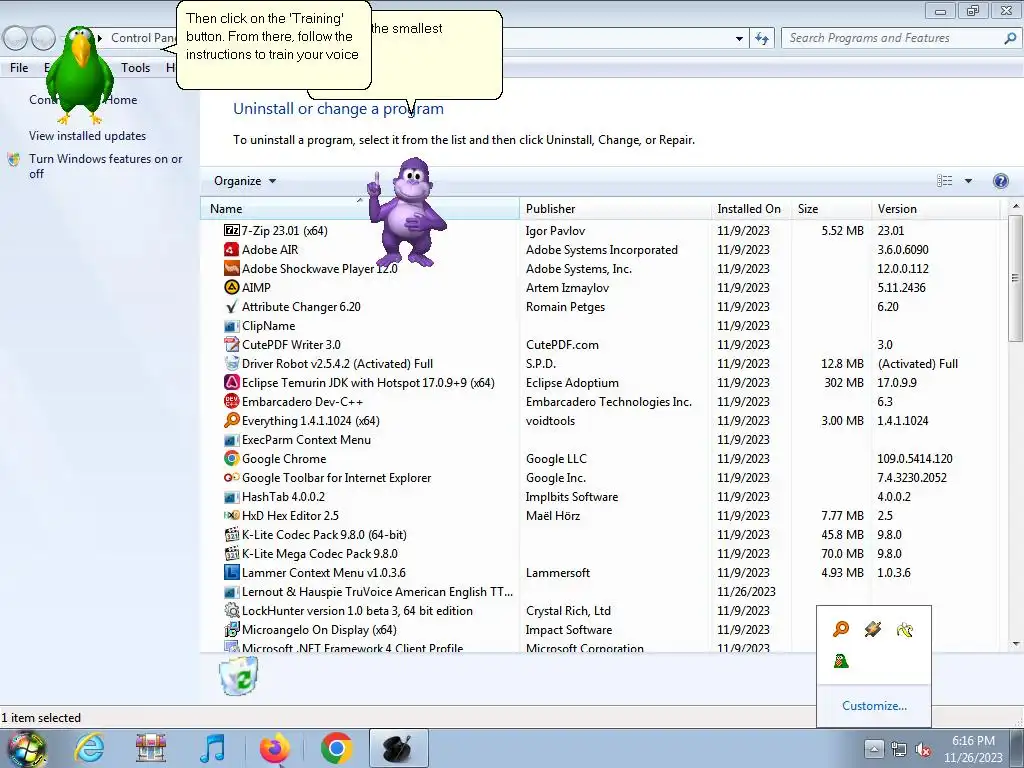Select the Everything 1.4.1.1024 magnifier icon

[x=231, y=420]
